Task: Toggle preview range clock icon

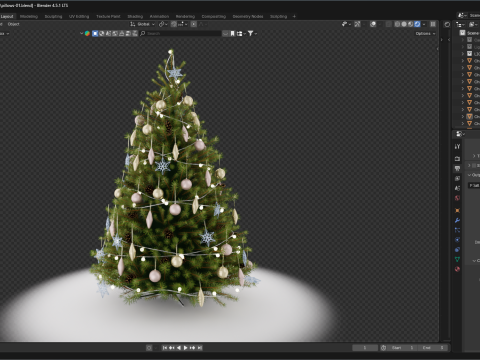Action: pos(383,348)
